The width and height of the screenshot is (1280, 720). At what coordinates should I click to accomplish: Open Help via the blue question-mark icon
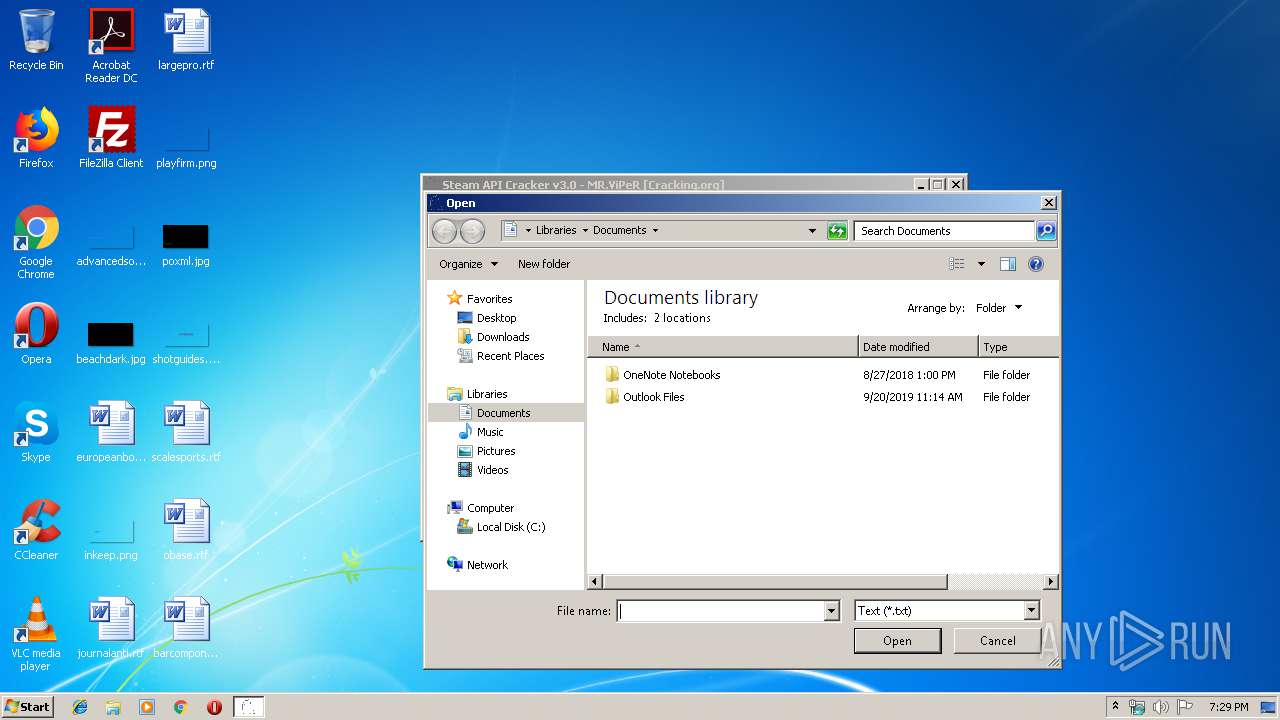click(x=1036, y=264)
